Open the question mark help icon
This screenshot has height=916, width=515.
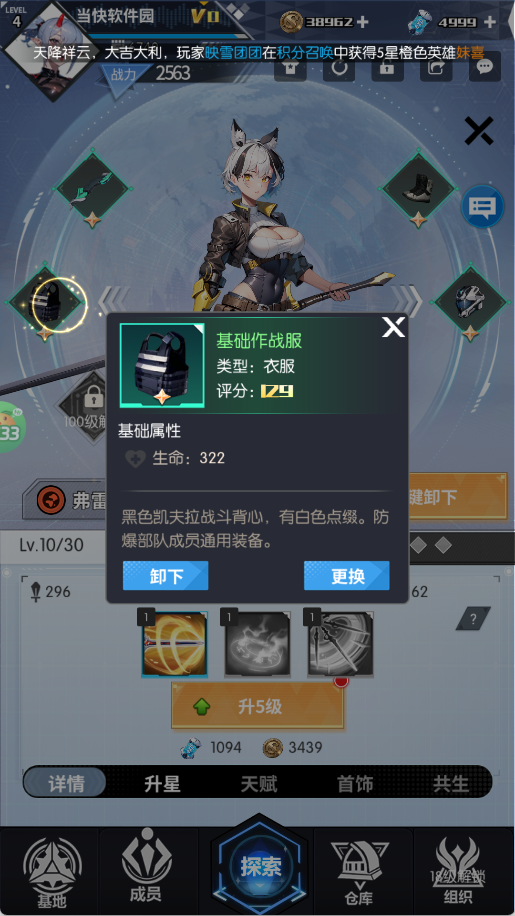(x=473, y=619)
